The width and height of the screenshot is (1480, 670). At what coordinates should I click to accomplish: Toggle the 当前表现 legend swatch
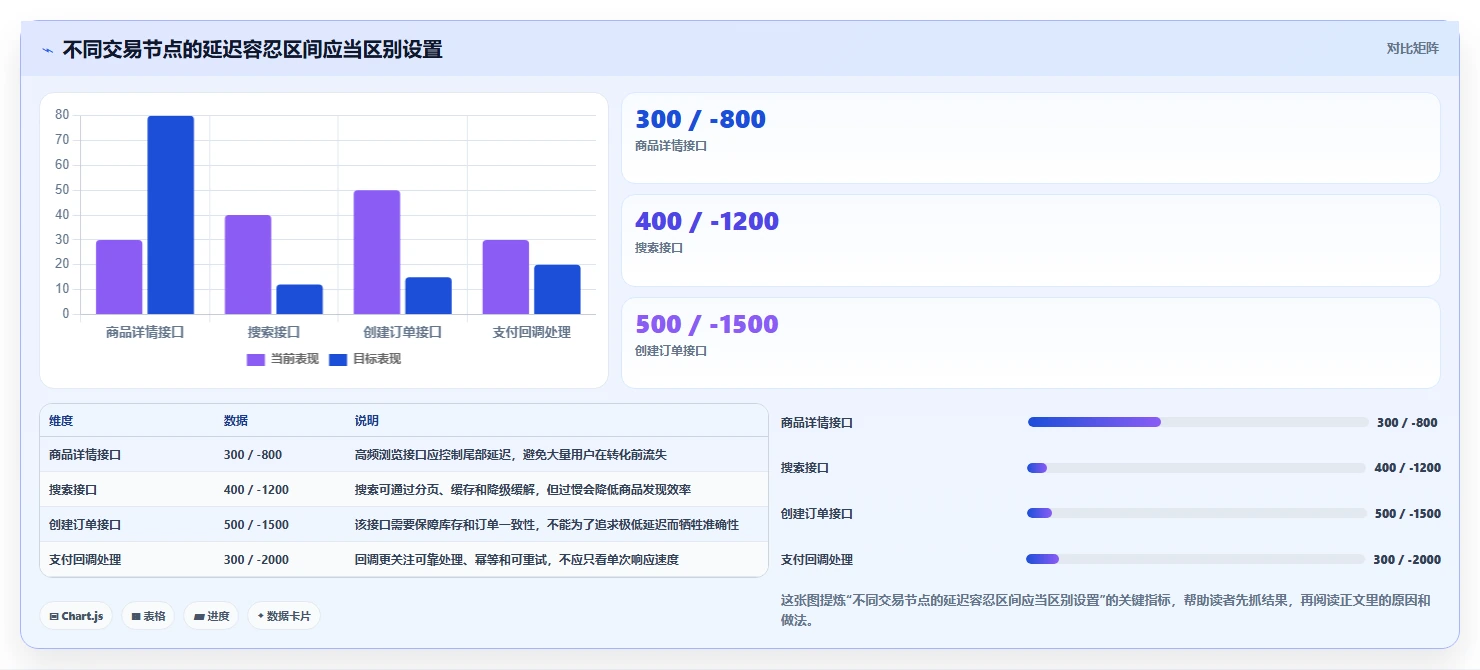[x=256, y=360]
